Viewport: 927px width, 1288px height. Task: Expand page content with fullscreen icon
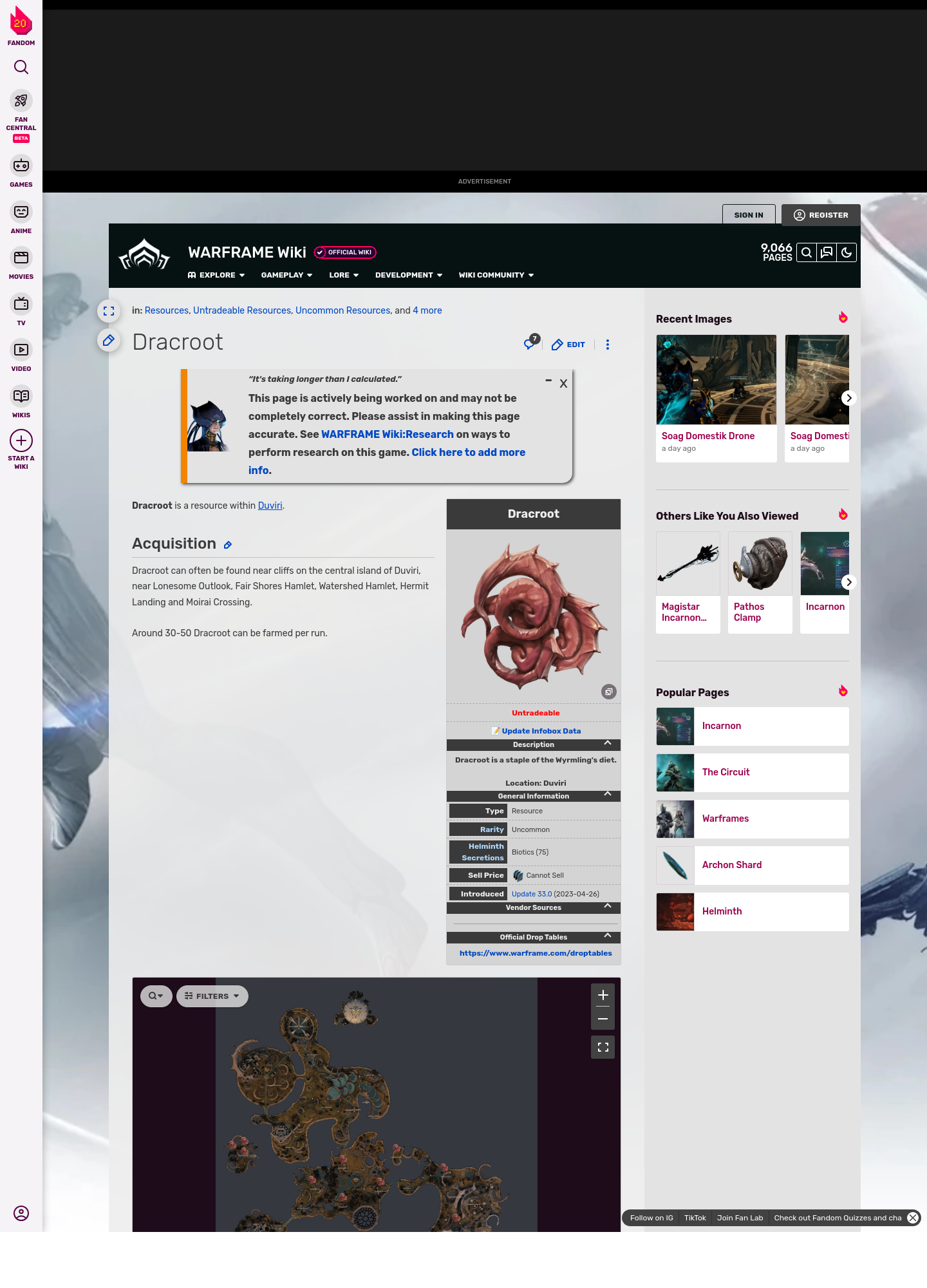point(109,311)
